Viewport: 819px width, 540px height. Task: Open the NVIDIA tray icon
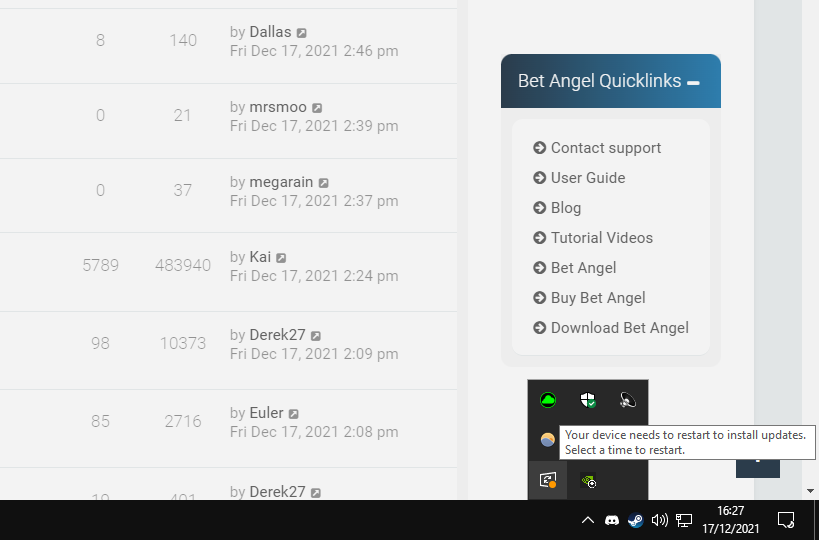pyautogui.click(x=588, y=480)
